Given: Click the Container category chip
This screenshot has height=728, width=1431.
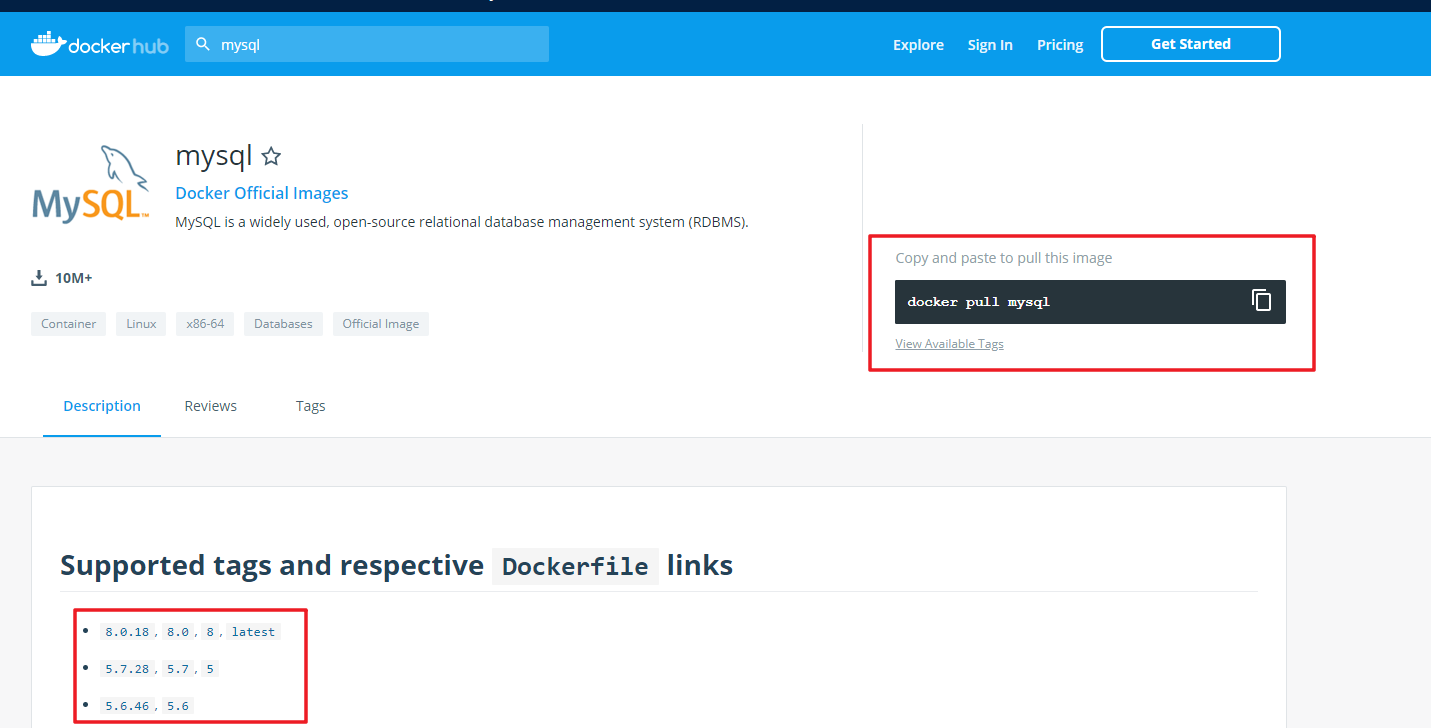Looking at the screenshot, I should 69,324.
